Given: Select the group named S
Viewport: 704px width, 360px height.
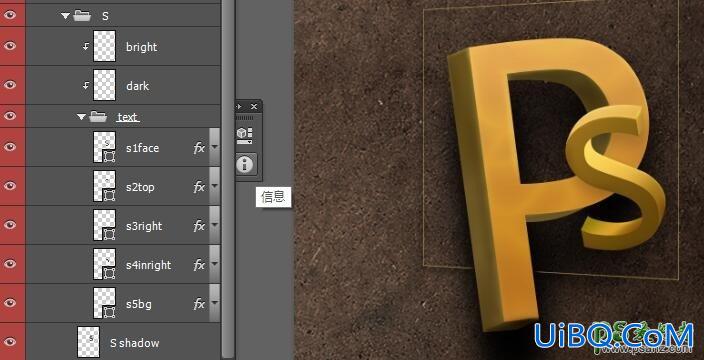Looking at the screenshot, I should 105,16.
